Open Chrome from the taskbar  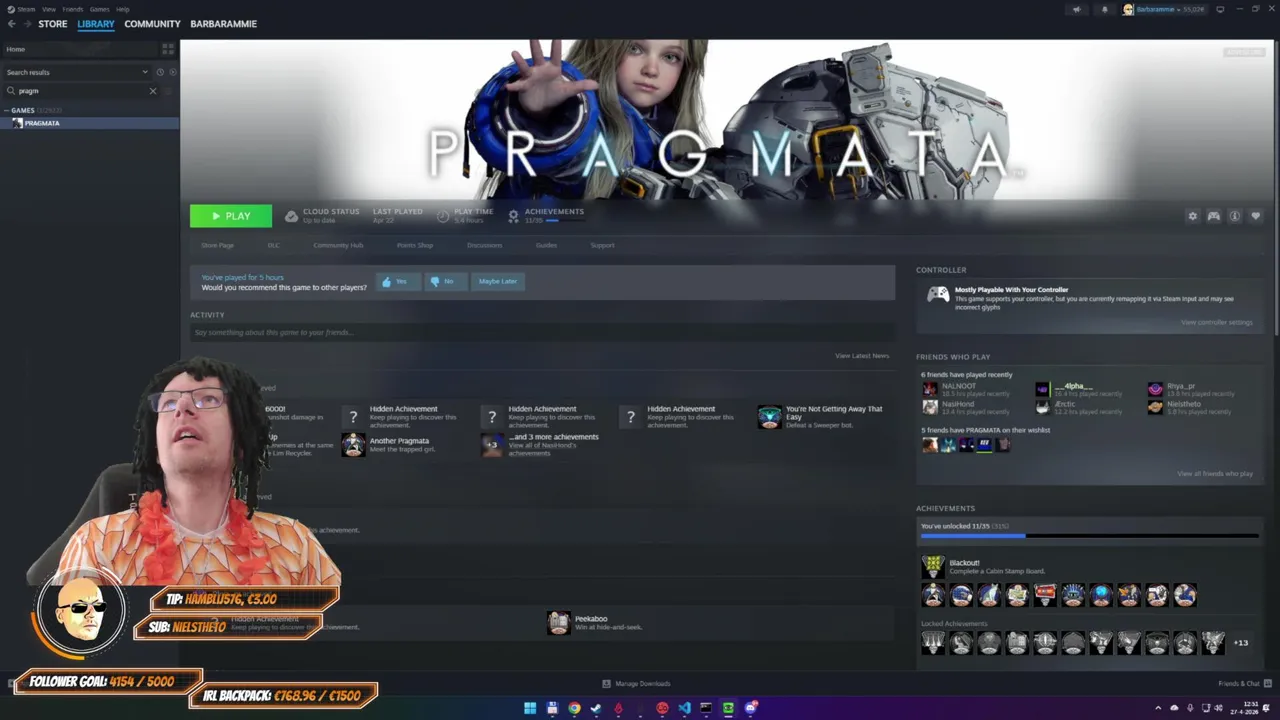coord(574,708)
